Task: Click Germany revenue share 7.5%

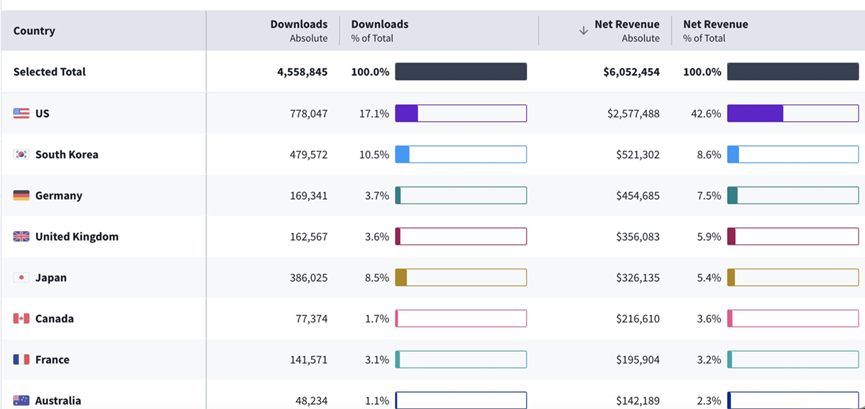Action: [x=709, y=196]
